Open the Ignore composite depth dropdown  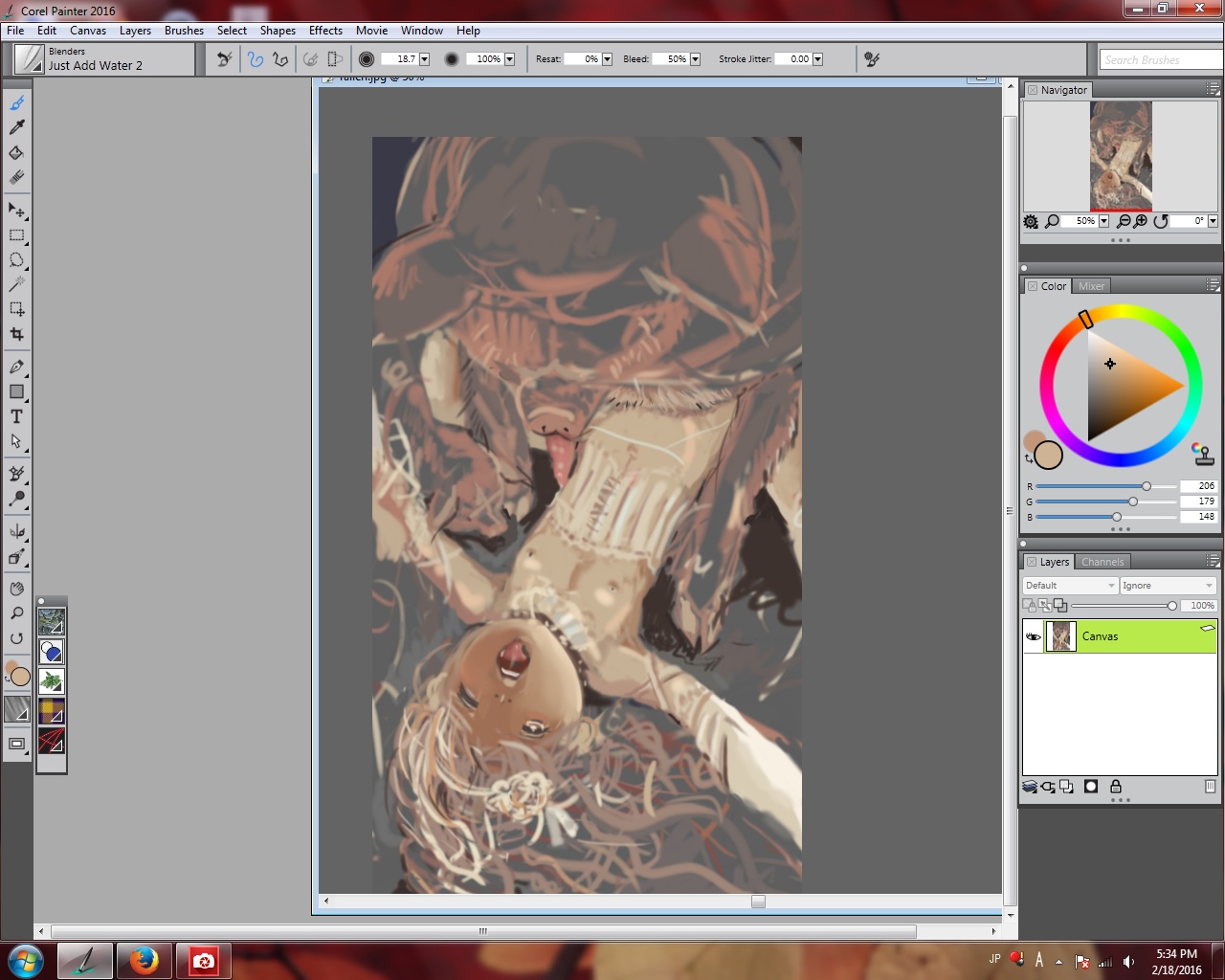point(1168,586)
